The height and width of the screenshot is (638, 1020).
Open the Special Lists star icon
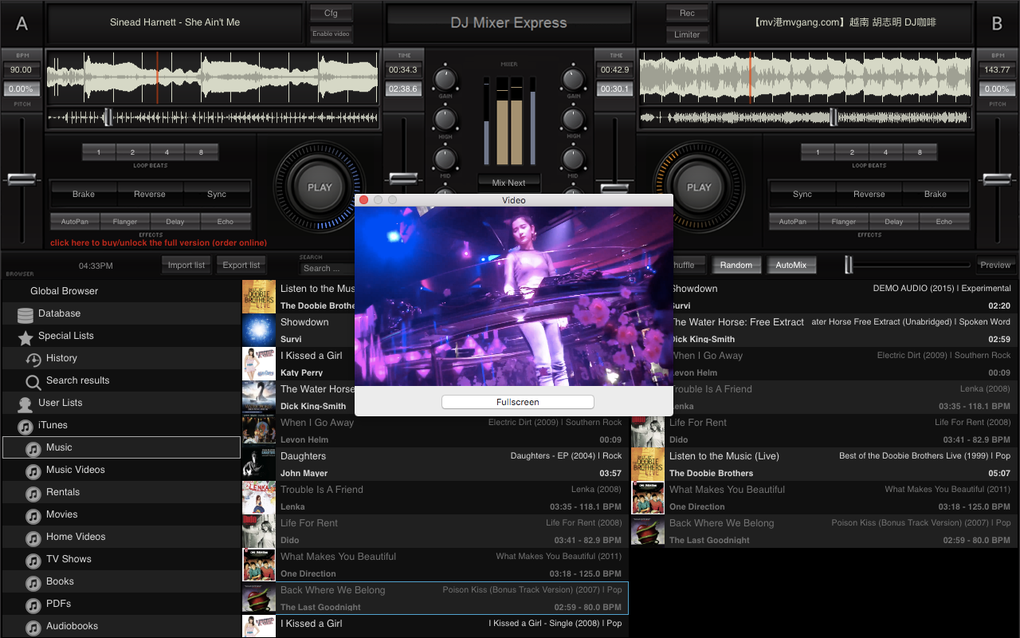point(25,337)
